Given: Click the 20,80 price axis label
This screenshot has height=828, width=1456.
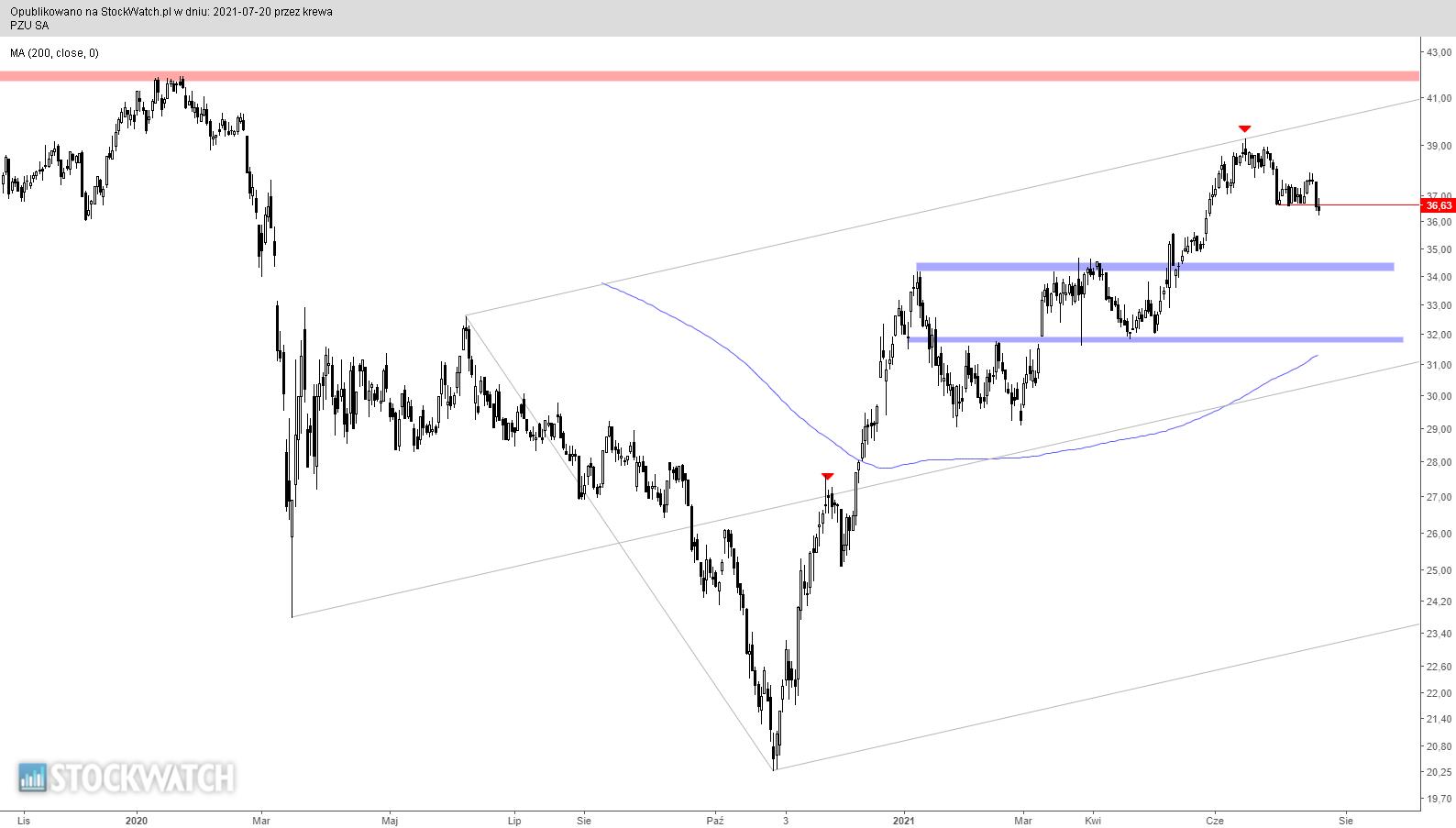Looking at the screenshot, I should (1439, 746).
